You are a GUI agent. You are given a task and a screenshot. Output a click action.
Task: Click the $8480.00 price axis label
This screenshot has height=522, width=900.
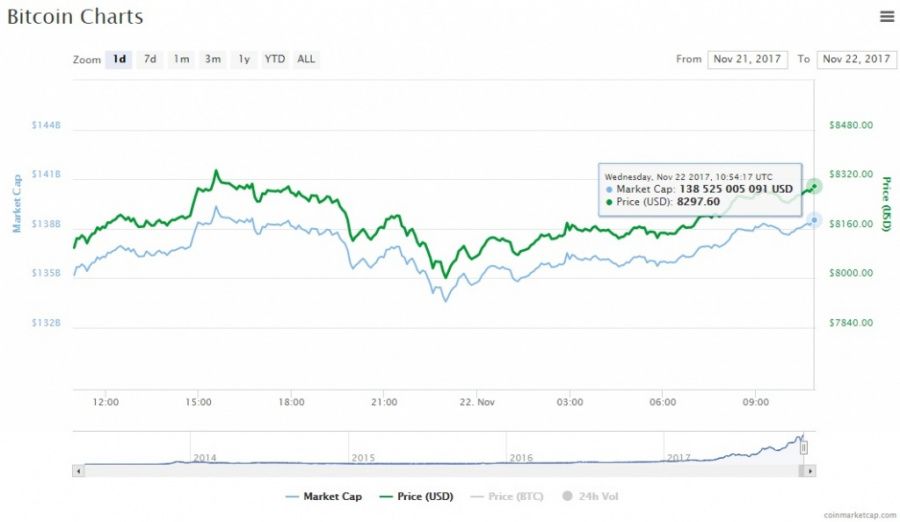pyautogui.click(x=851, y=125)
